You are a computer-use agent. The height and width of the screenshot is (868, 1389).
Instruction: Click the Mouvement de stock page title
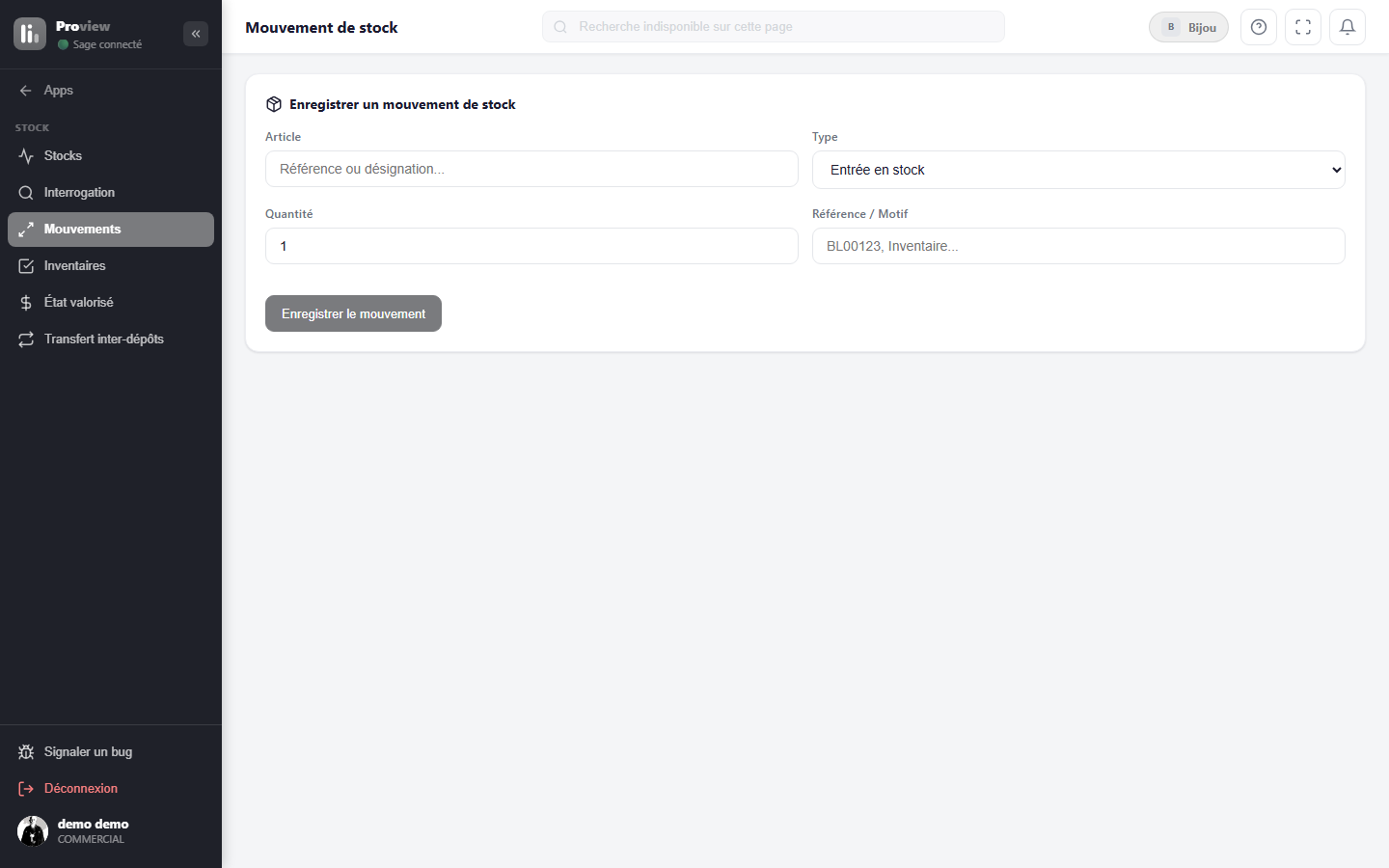pos(321,27)
